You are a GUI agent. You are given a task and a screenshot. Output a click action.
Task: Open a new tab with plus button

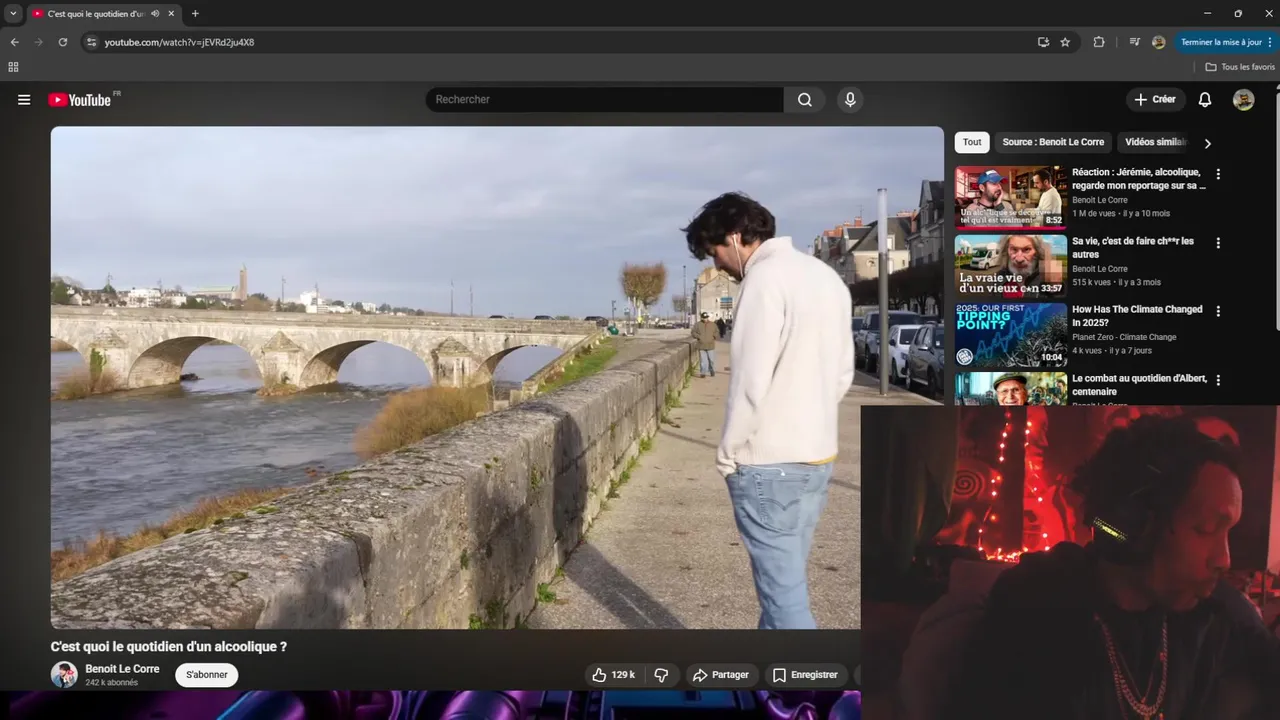pos(195,13)
